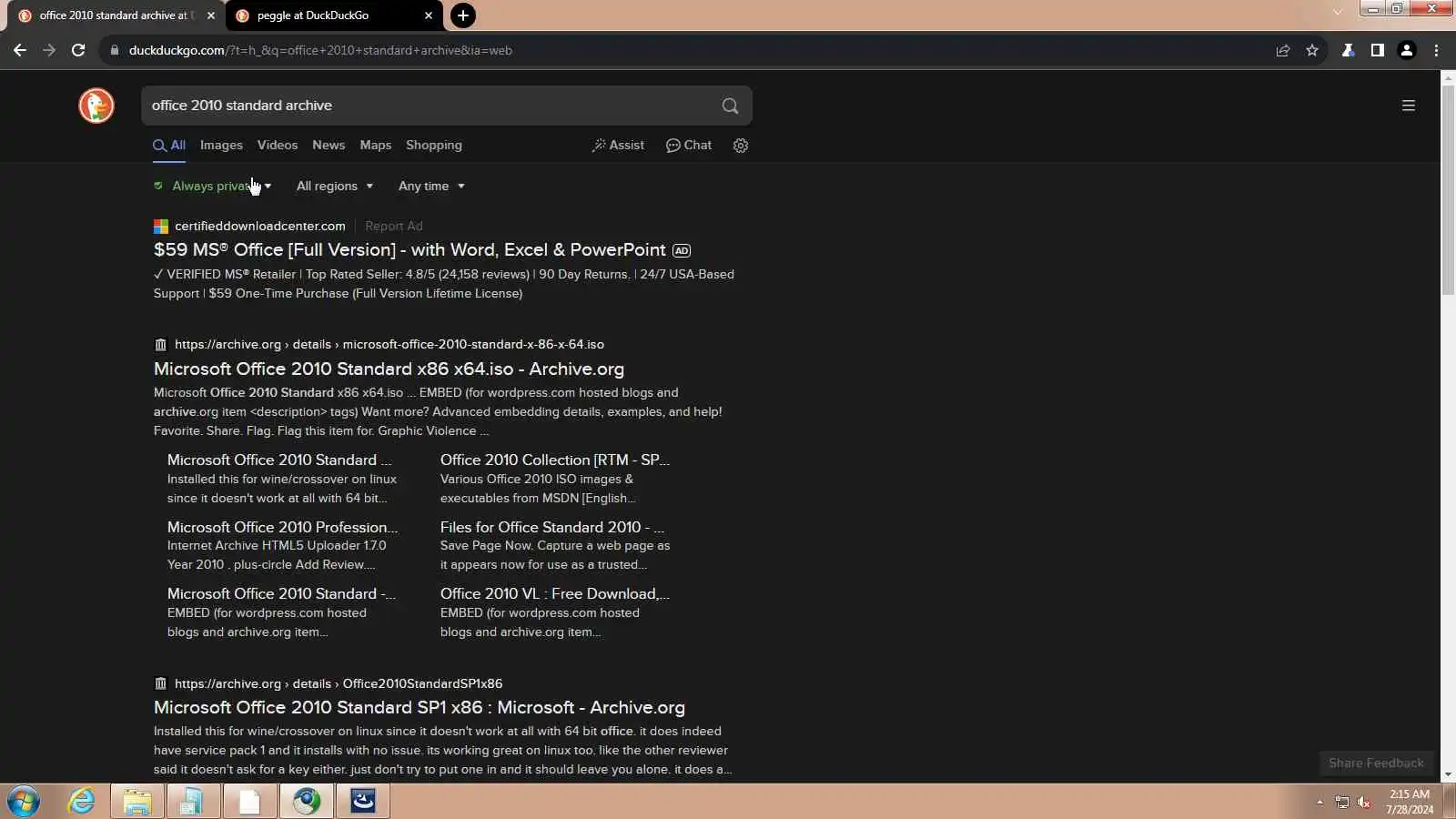
Task: Click the Assist button
Action: click(618, 146)
